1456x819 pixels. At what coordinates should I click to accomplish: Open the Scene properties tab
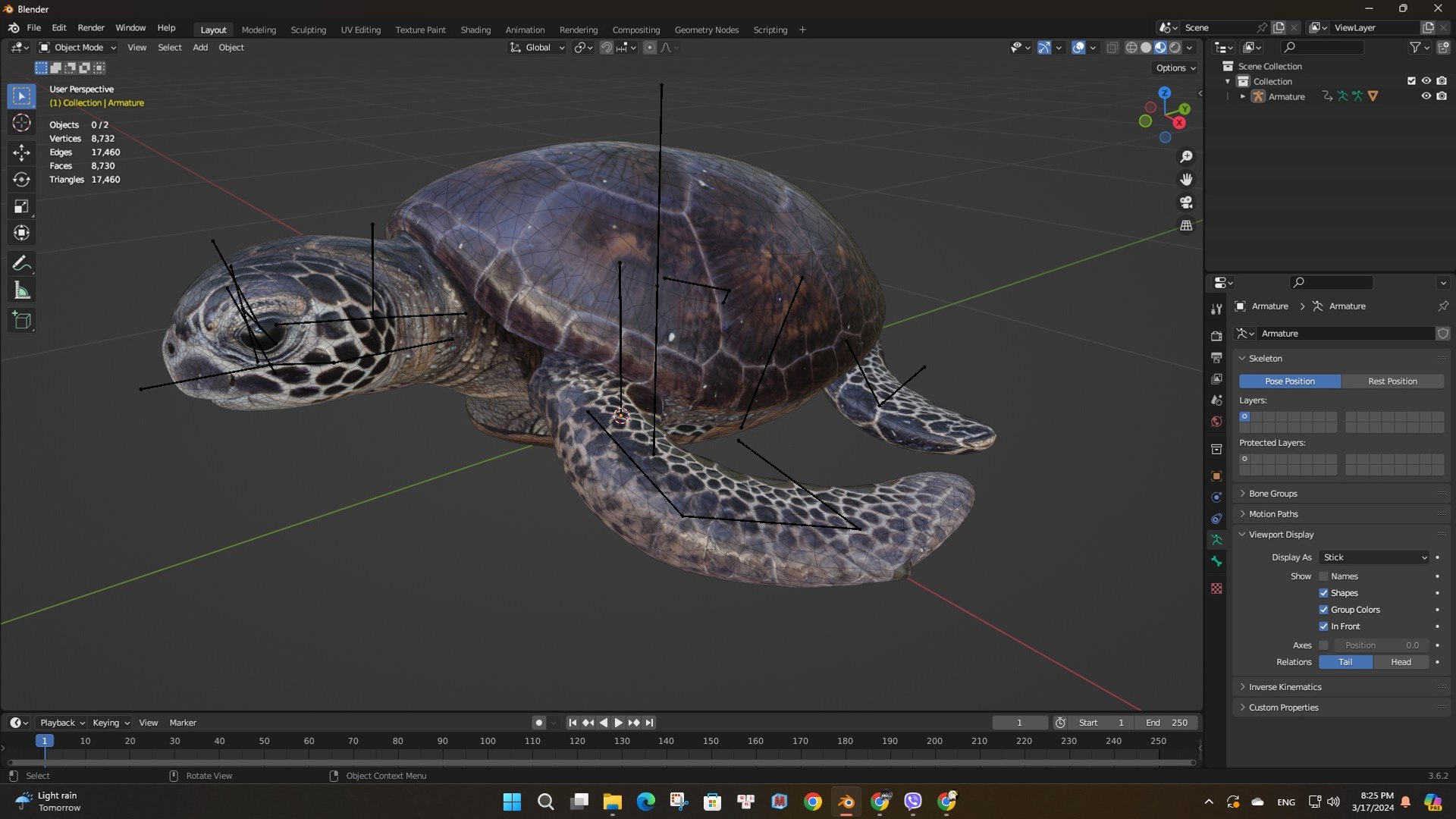point(1216,400)
